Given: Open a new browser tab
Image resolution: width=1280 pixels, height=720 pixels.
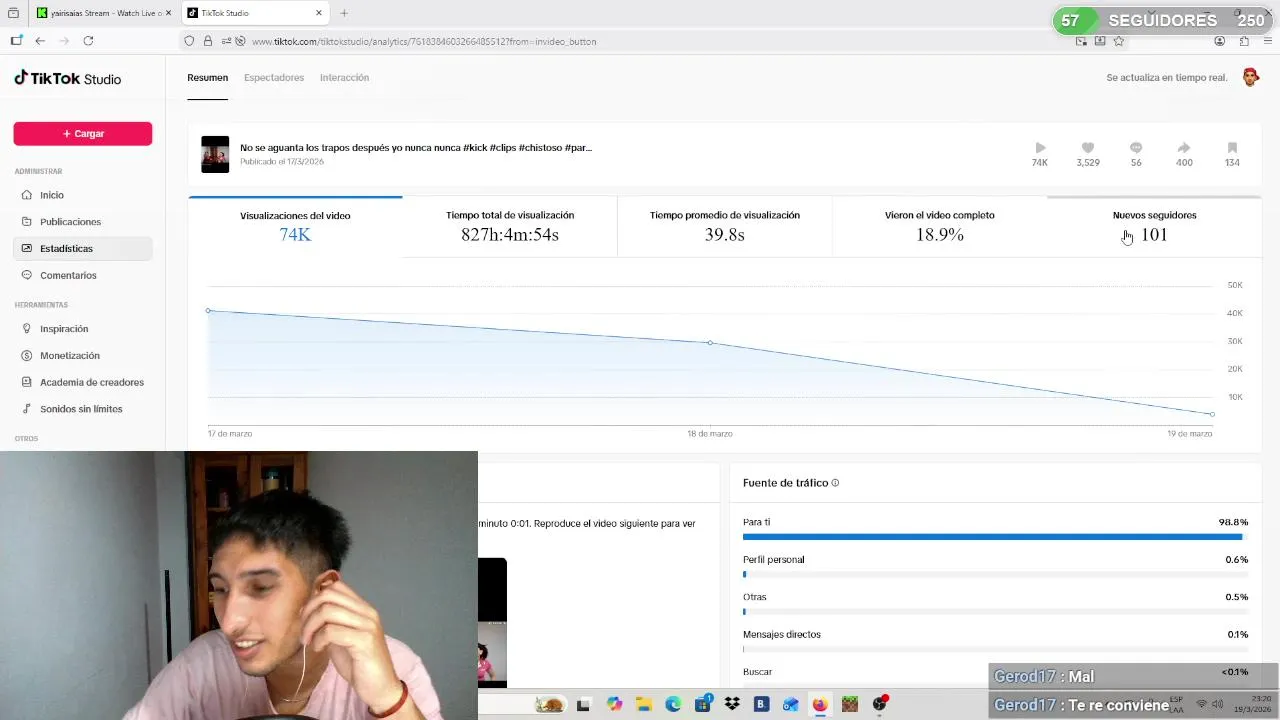Looking at the screenshot, I should [344, 13].
